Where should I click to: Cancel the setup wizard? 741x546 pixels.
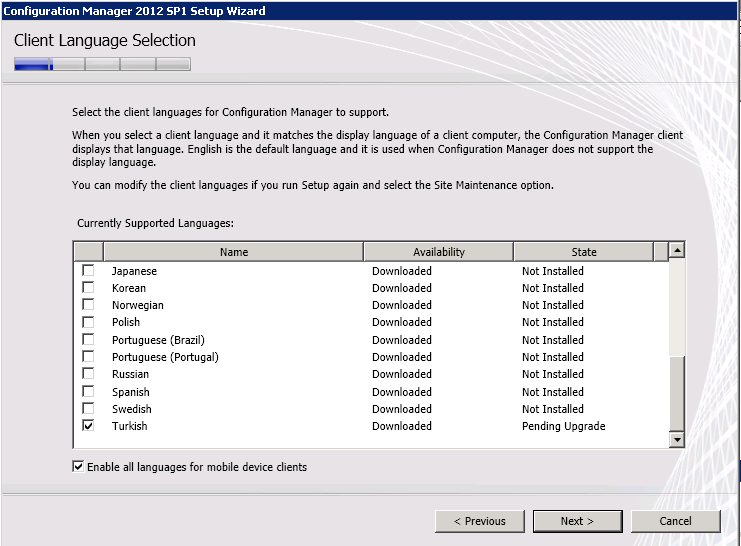(675, 521)
